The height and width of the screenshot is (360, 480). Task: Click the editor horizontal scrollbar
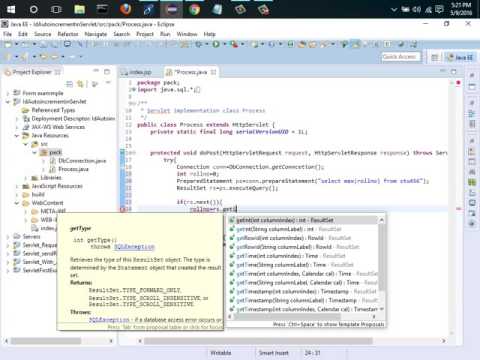click(258, 341)
